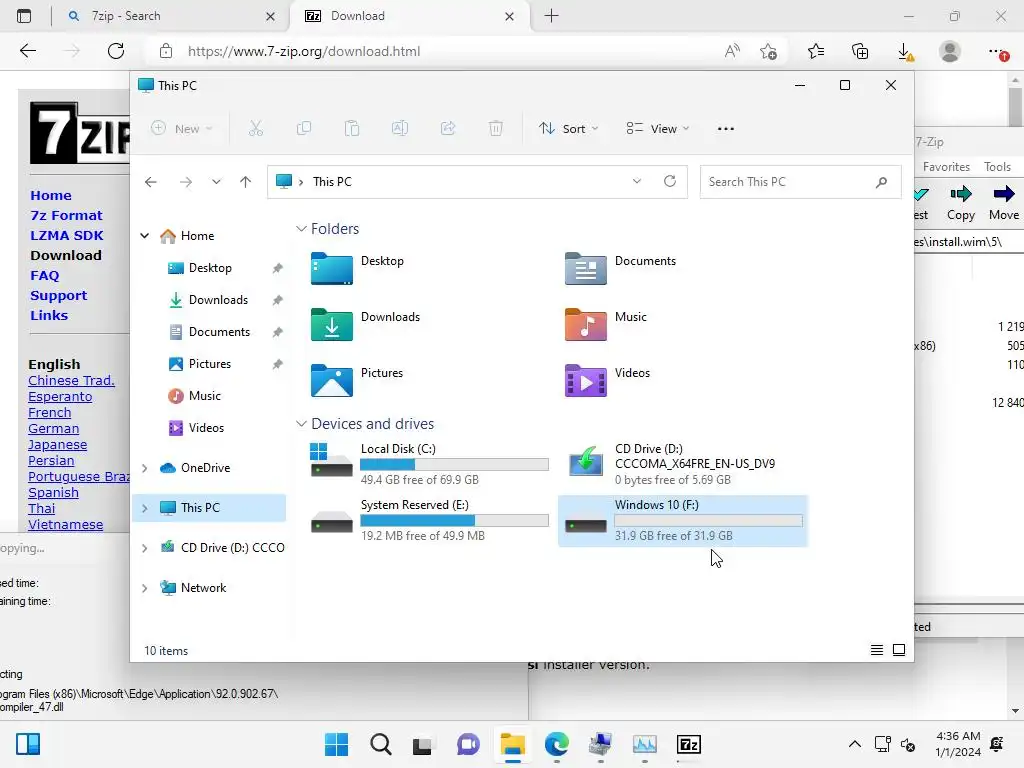Screen dimensions: 1024x768
Task: Open the View dropdown menu
Action: click(657, 129)
